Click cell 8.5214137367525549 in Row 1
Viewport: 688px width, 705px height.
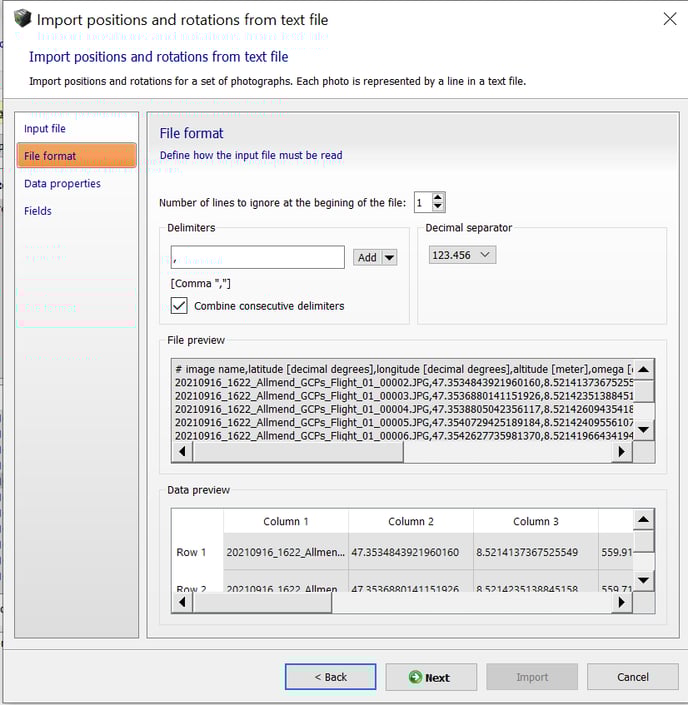click(x=536, y=552)
